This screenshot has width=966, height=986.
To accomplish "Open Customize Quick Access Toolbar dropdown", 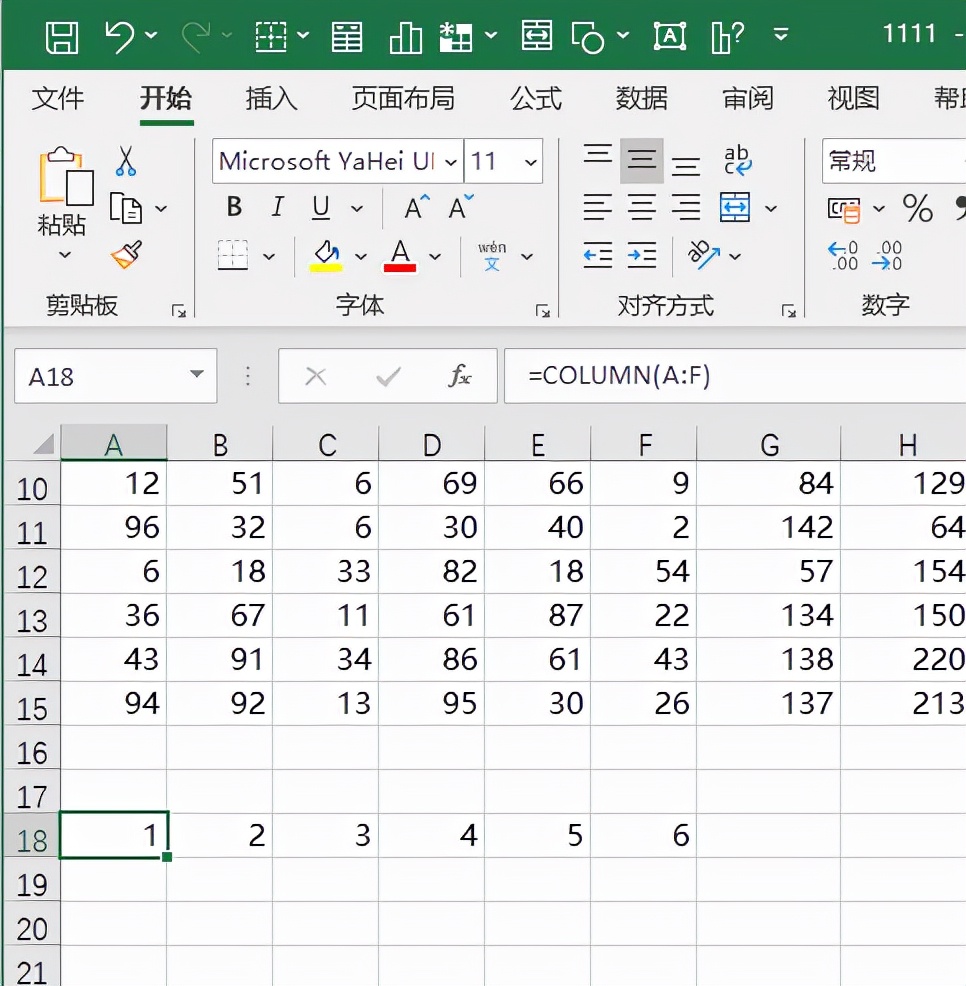I will point(780,35).
